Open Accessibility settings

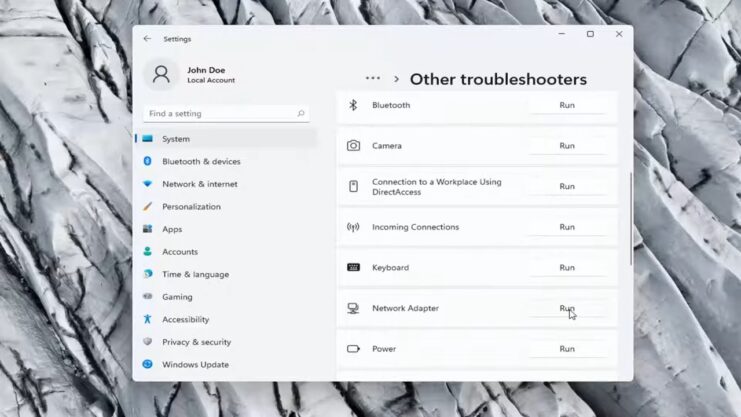point(226,319)
